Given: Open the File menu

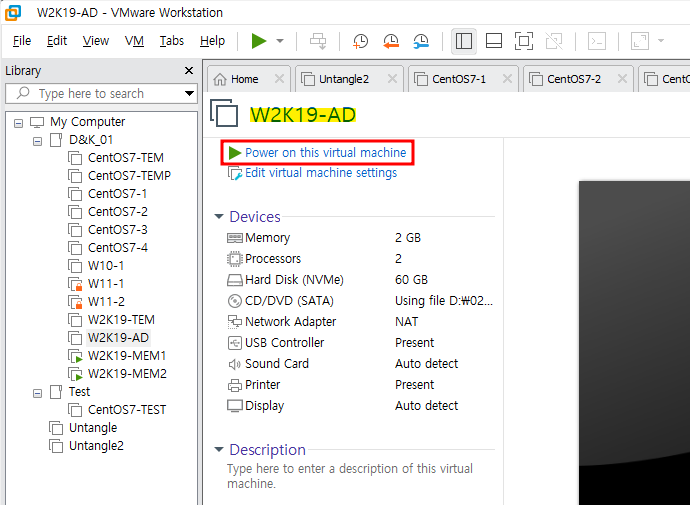Looking at the screenshot, I should tap(22, 41).
